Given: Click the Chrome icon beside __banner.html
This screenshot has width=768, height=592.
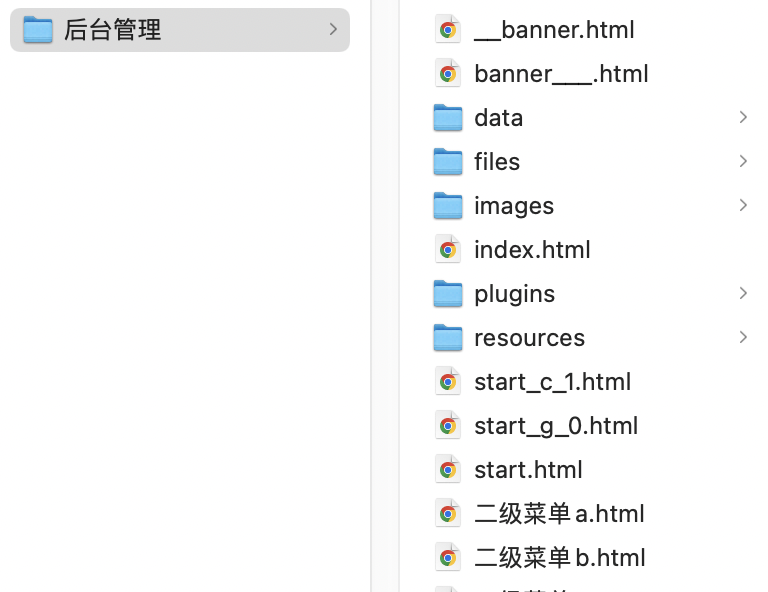Looking at the screenshot, I should (448, 30).
